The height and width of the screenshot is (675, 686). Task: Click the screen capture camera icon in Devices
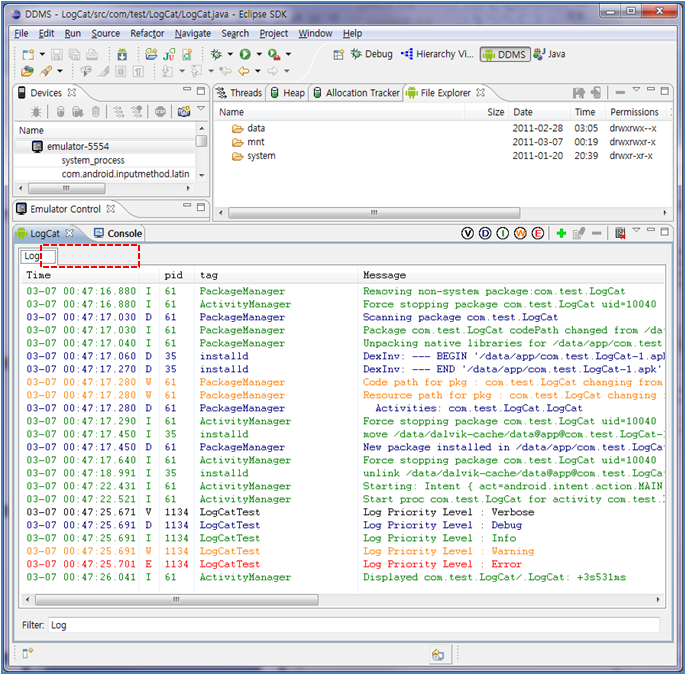(x=184, y=112)
